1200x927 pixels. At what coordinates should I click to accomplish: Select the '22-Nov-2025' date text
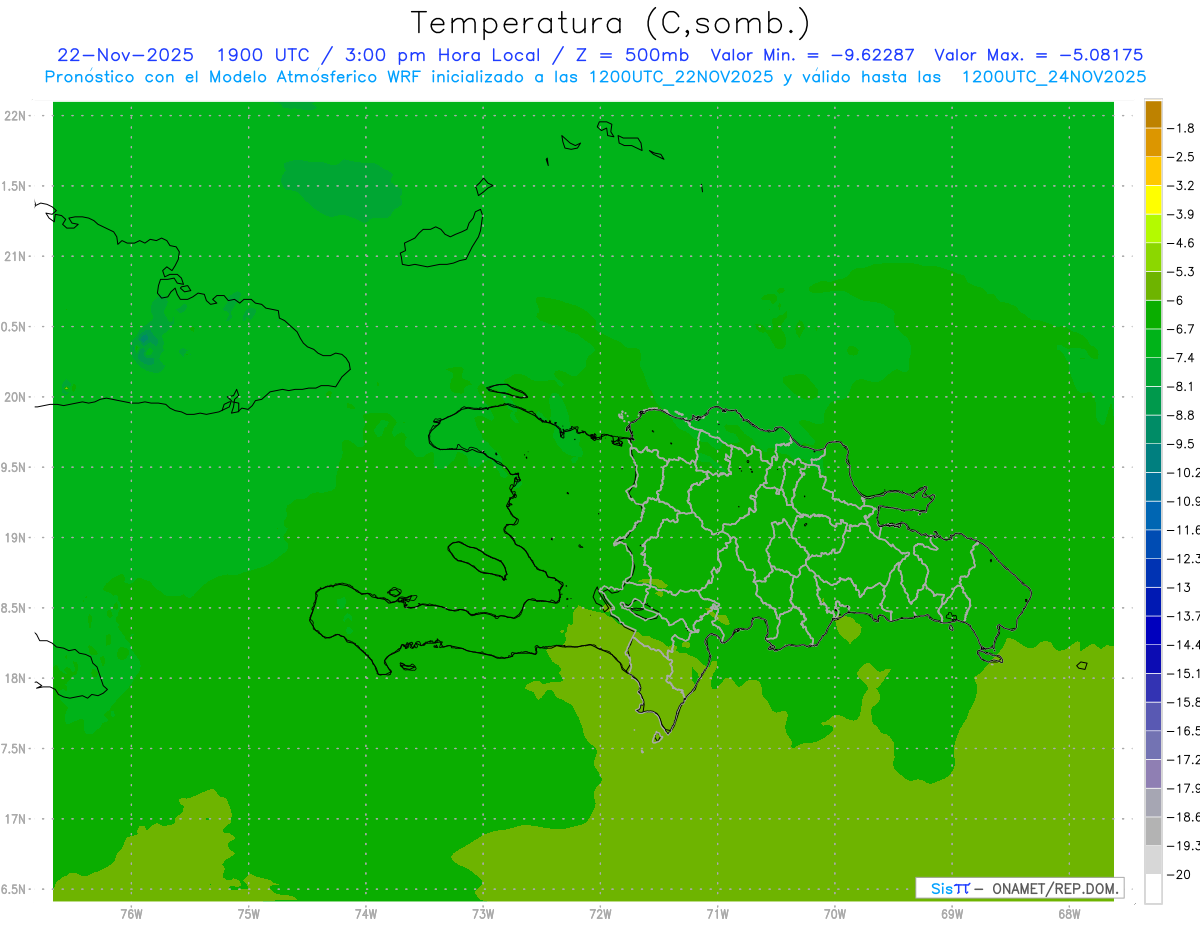click(125, 55)
